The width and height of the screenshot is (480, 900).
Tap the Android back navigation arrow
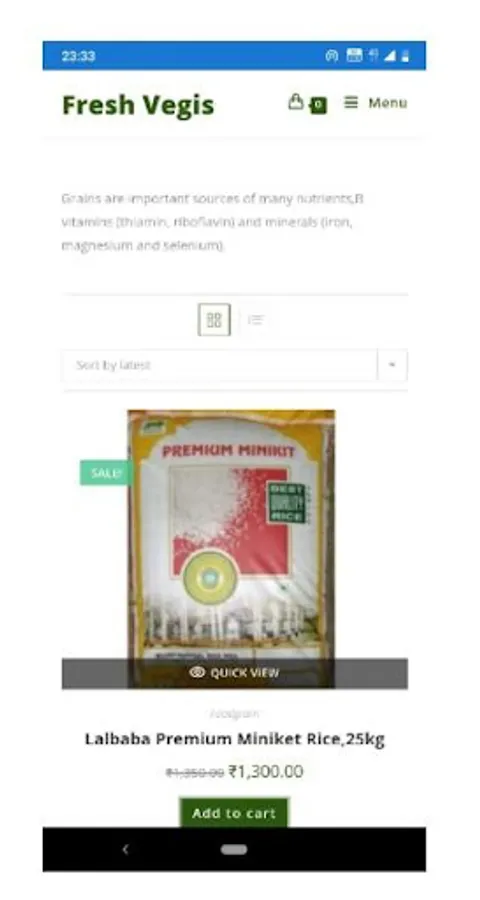[126, 849]
